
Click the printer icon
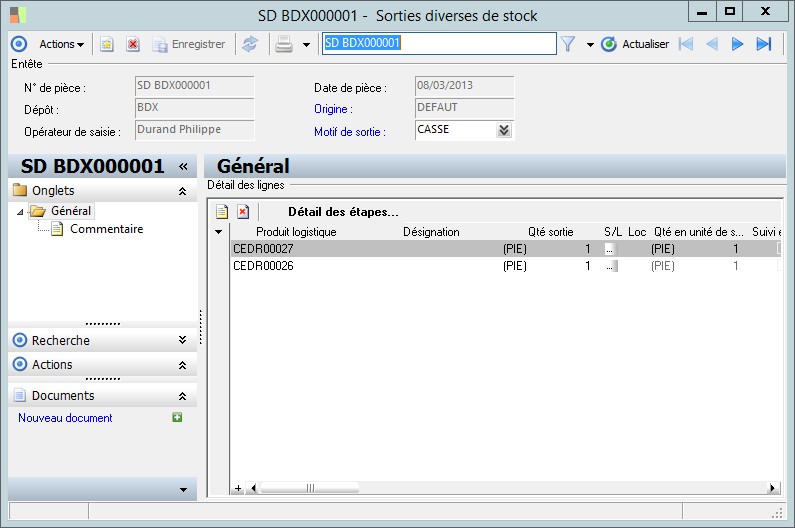(284, 45)
